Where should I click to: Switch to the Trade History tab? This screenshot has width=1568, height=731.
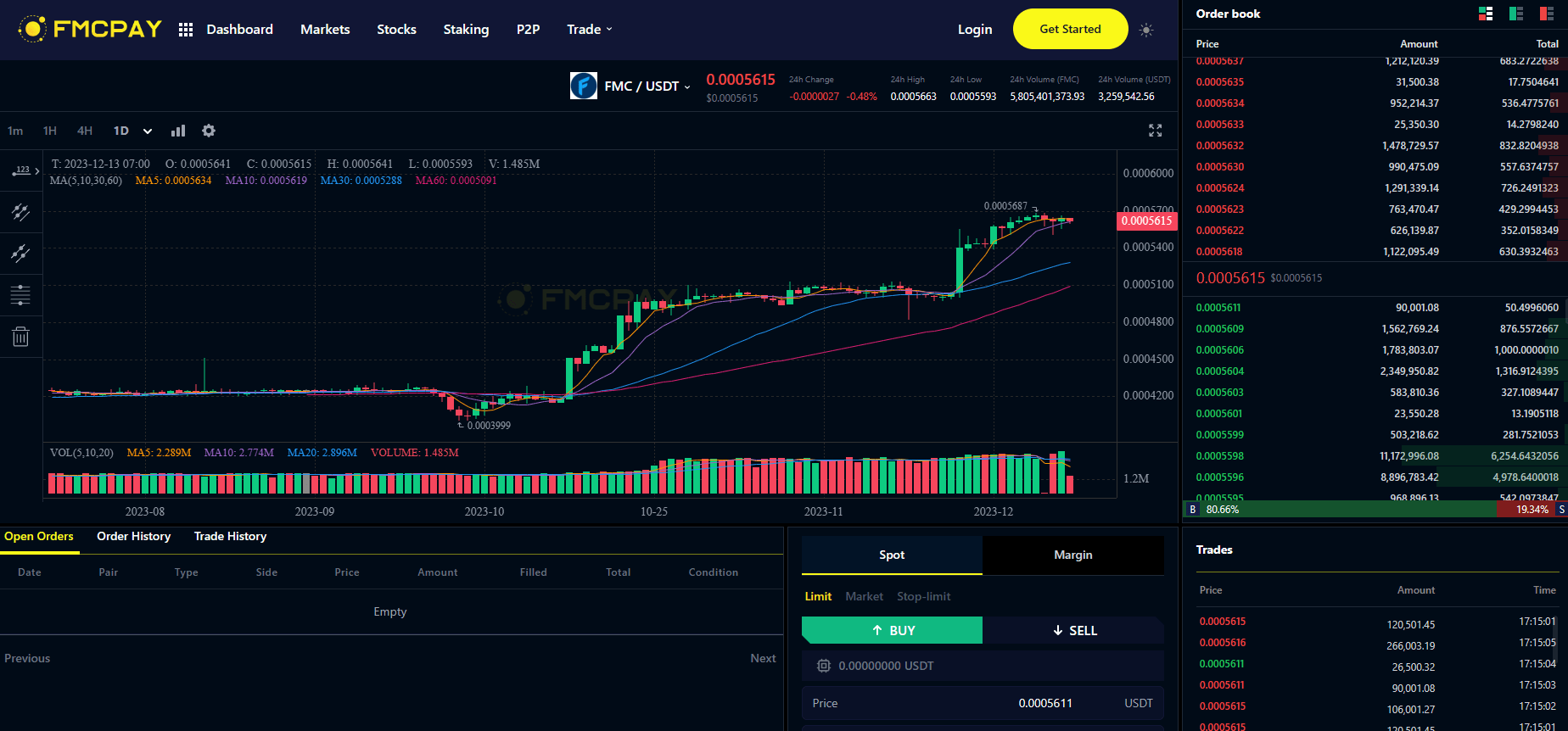[230, 537]
